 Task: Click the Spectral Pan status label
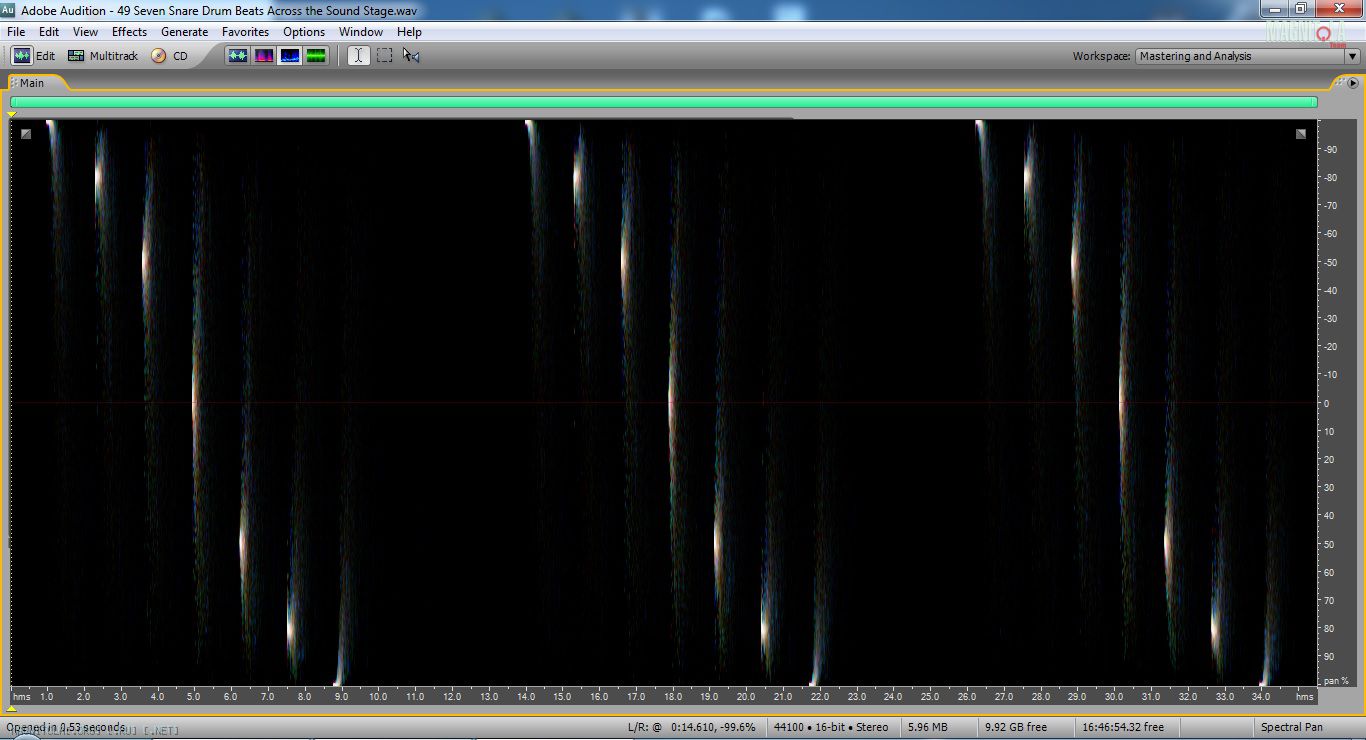pyautogui.click(x=1292, y=727)
